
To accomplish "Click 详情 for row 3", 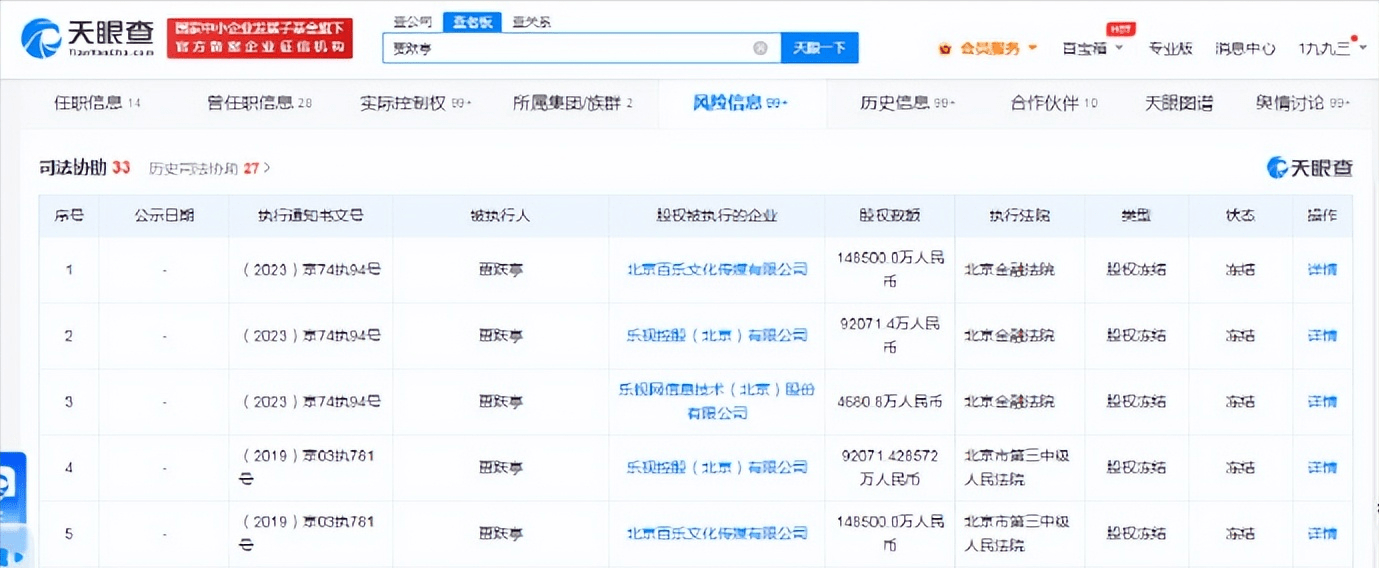I will (x=1322, y=402).
